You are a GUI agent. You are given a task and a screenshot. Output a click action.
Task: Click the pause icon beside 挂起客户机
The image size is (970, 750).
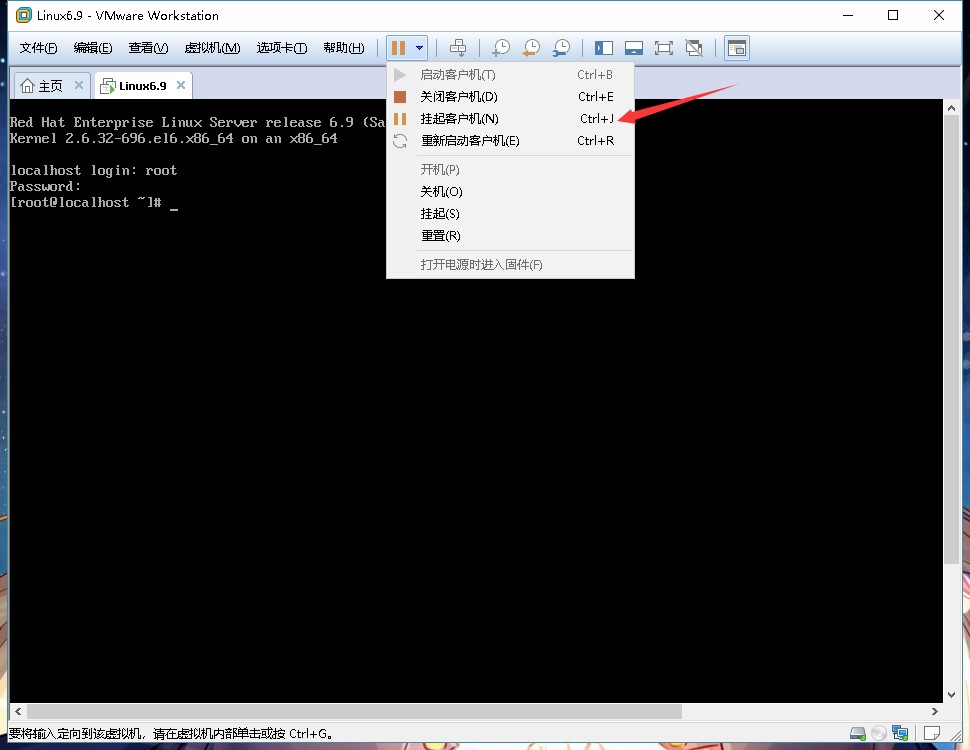coord(400,119)
